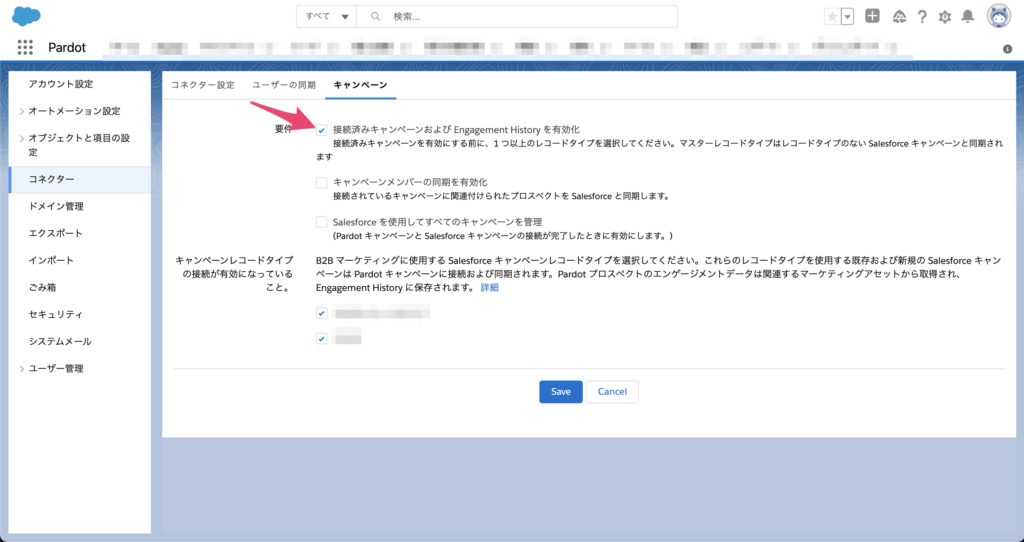Open the 詳細 link

click(x=489, y=287)
